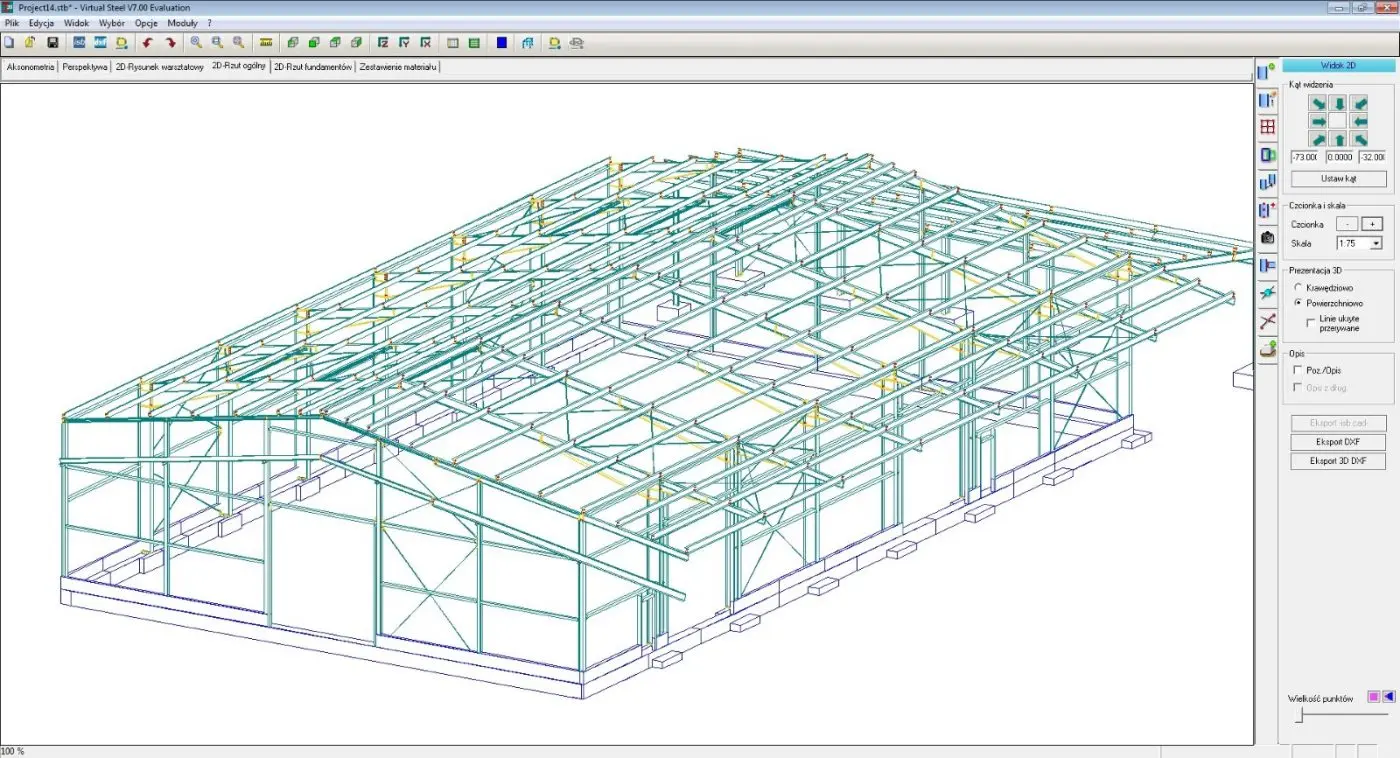Open the 2D-Rzut fundamentów tab

313,67
